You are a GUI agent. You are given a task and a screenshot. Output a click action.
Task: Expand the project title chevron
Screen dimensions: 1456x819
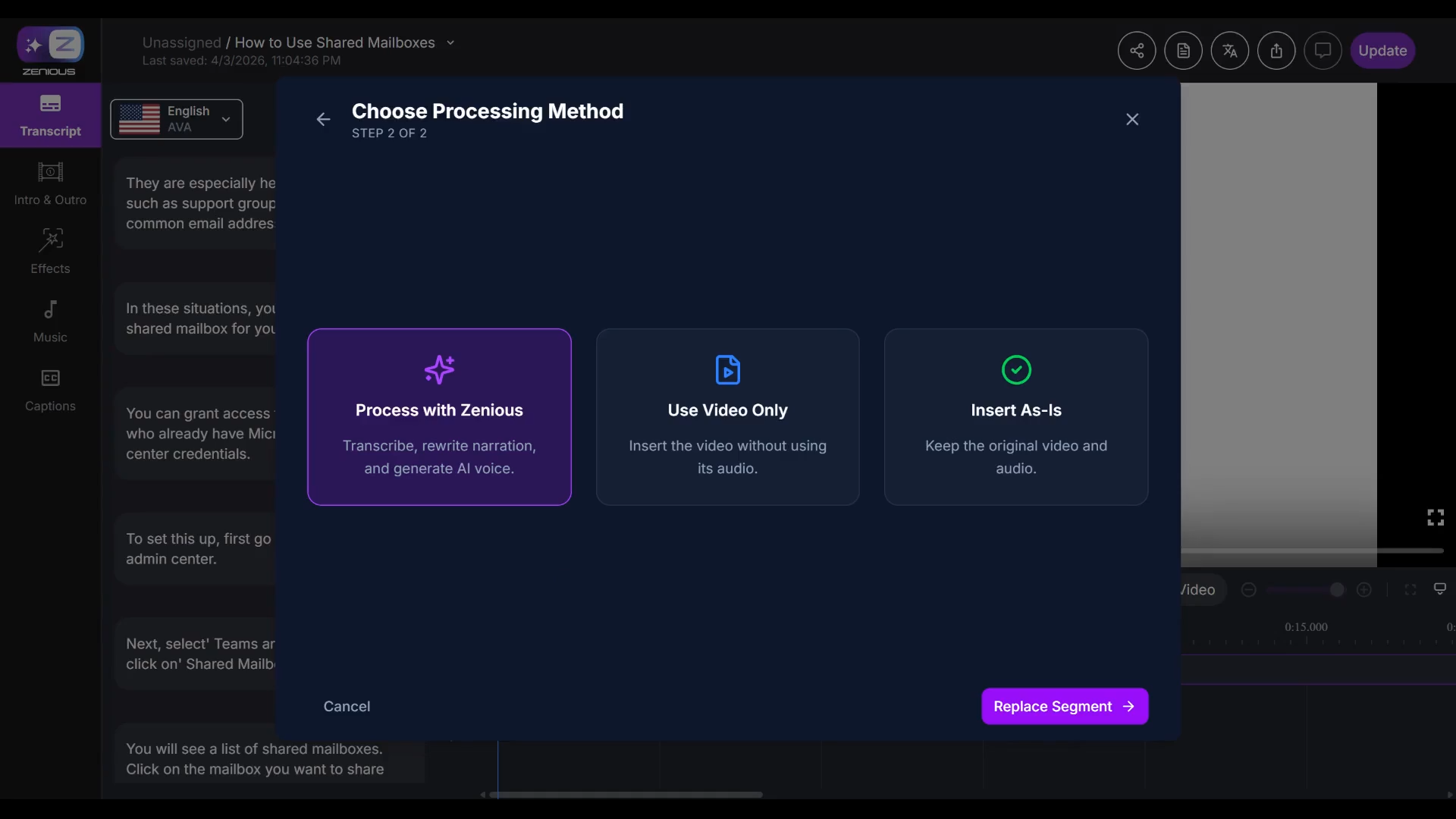pyautogui.click(x=450, y=42)
